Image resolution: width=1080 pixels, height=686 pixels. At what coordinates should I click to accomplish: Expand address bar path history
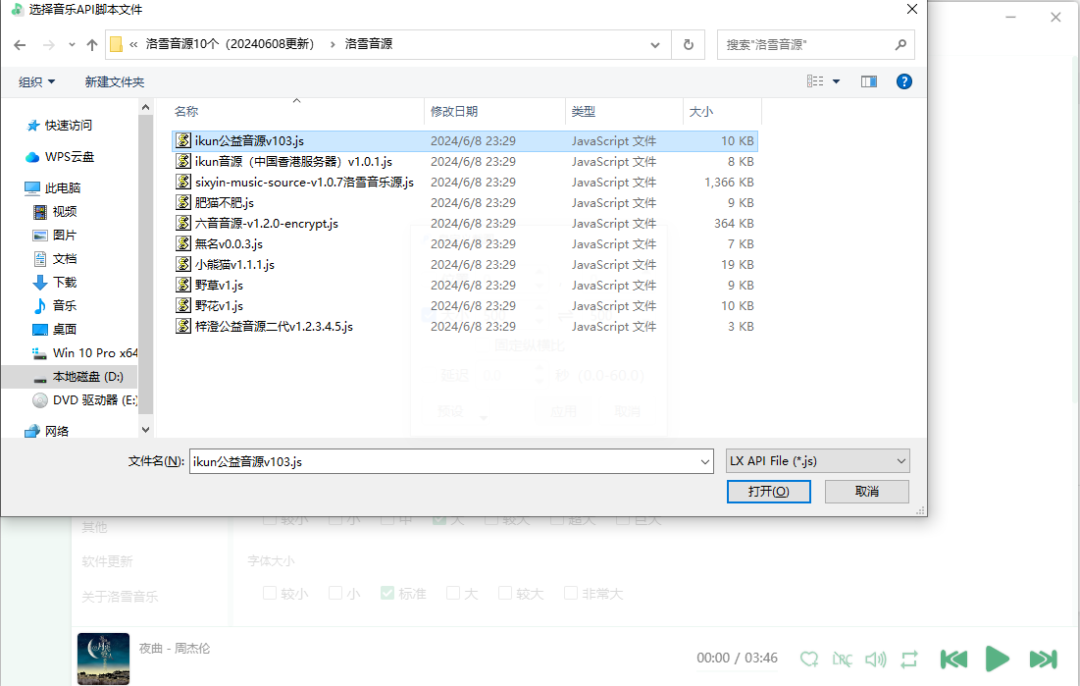[x=655, y=45]
